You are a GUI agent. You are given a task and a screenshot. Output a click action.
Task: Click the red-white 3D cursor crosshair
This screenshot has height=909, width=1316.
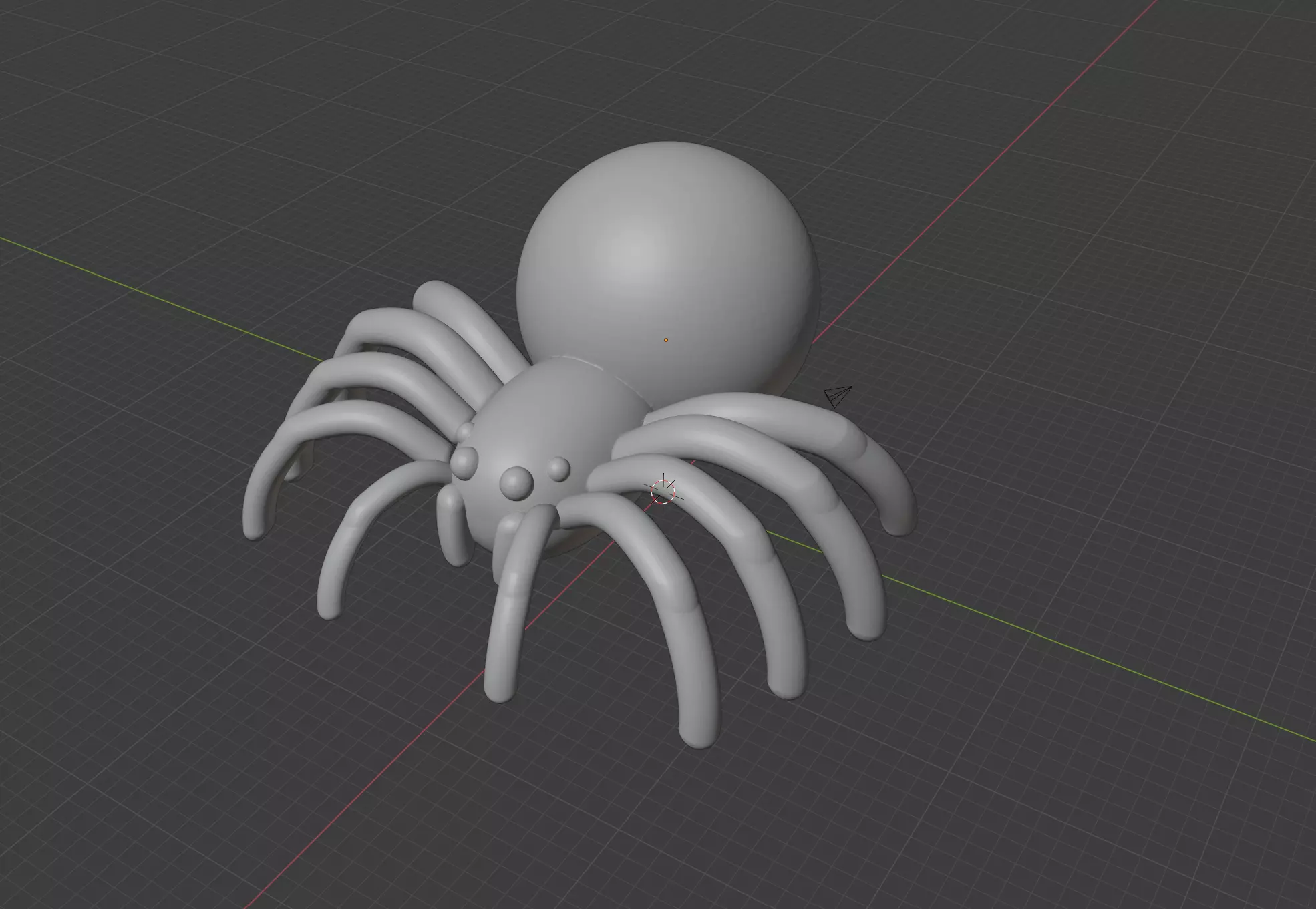(x=663, y=490)
